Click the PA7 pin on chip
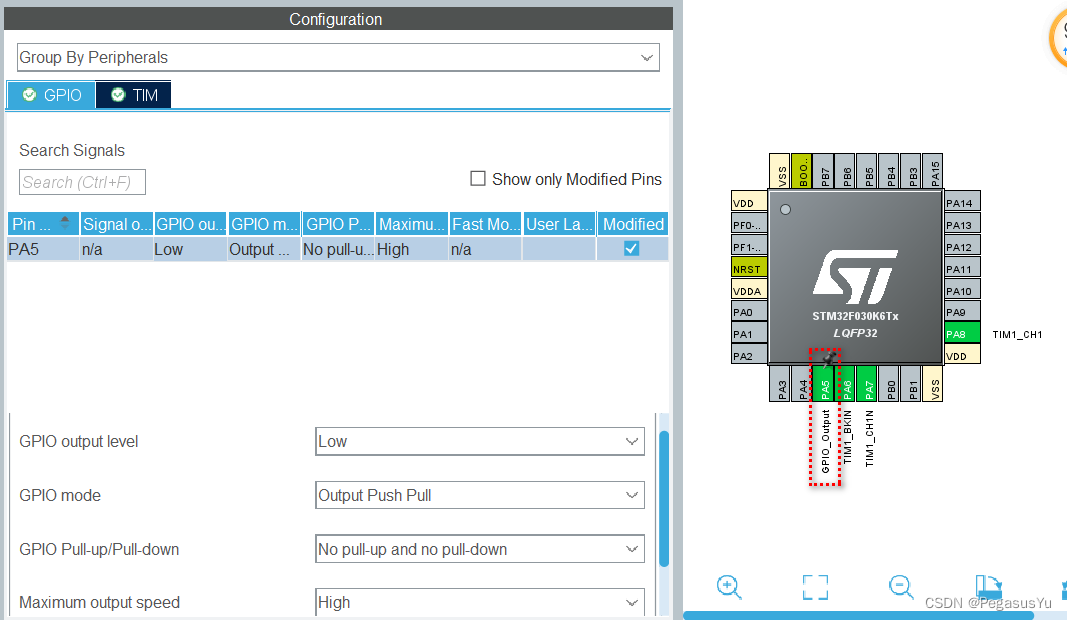The height and width of the screenshot is (620, 1067). [869, 384]
